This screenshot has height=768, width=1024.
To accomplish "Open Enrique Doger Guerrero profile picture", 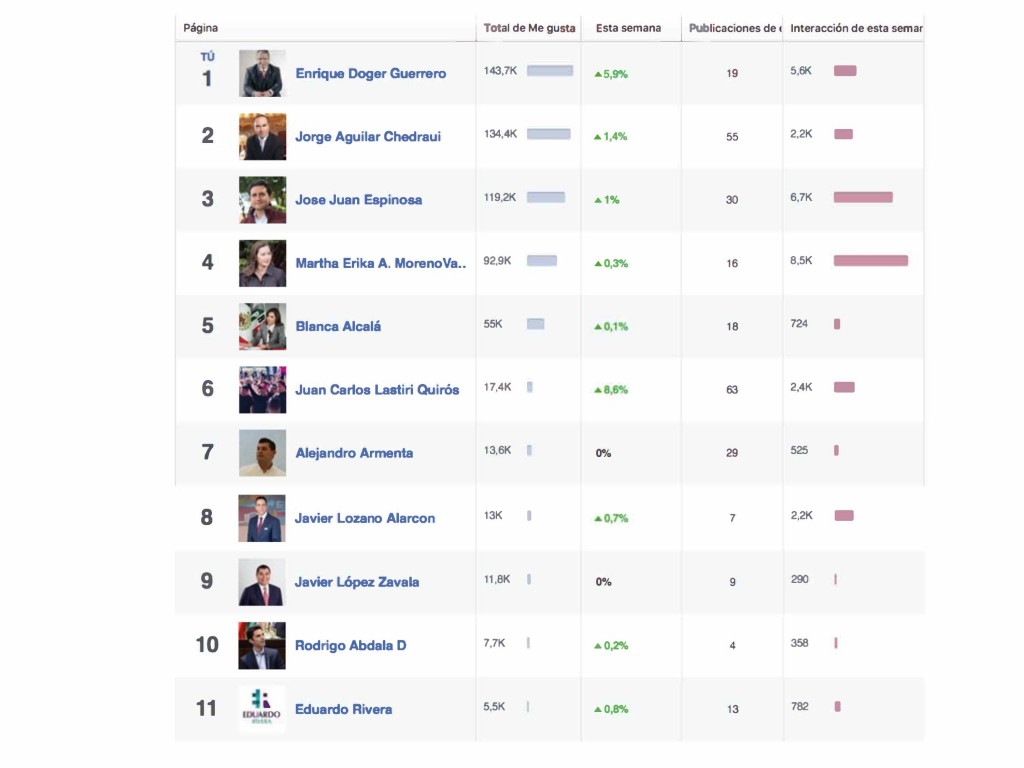I will pyautogui.click(x=263, y=73).
